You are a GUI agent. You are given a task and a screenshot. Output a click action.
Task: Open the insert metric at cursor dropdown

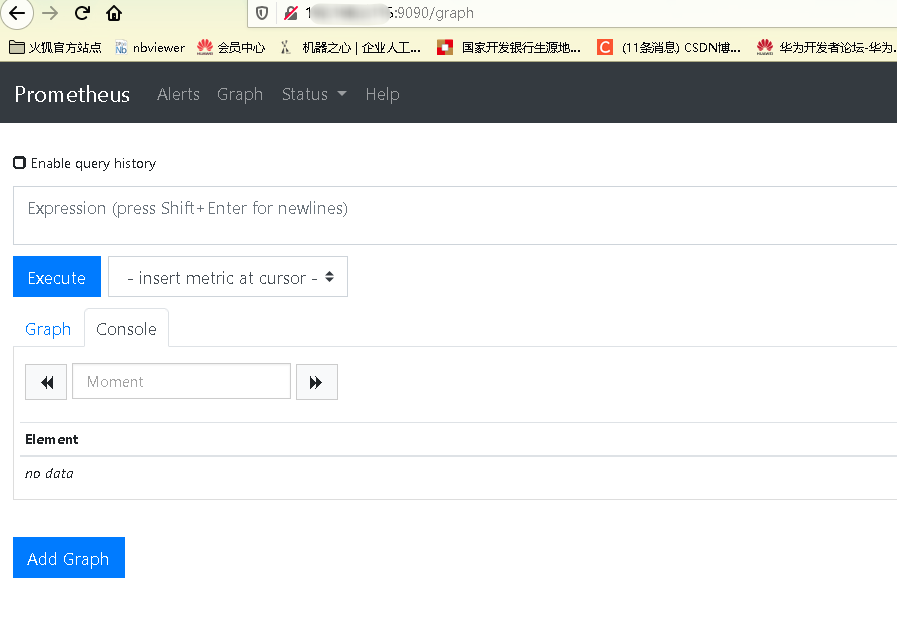[228, 277]
